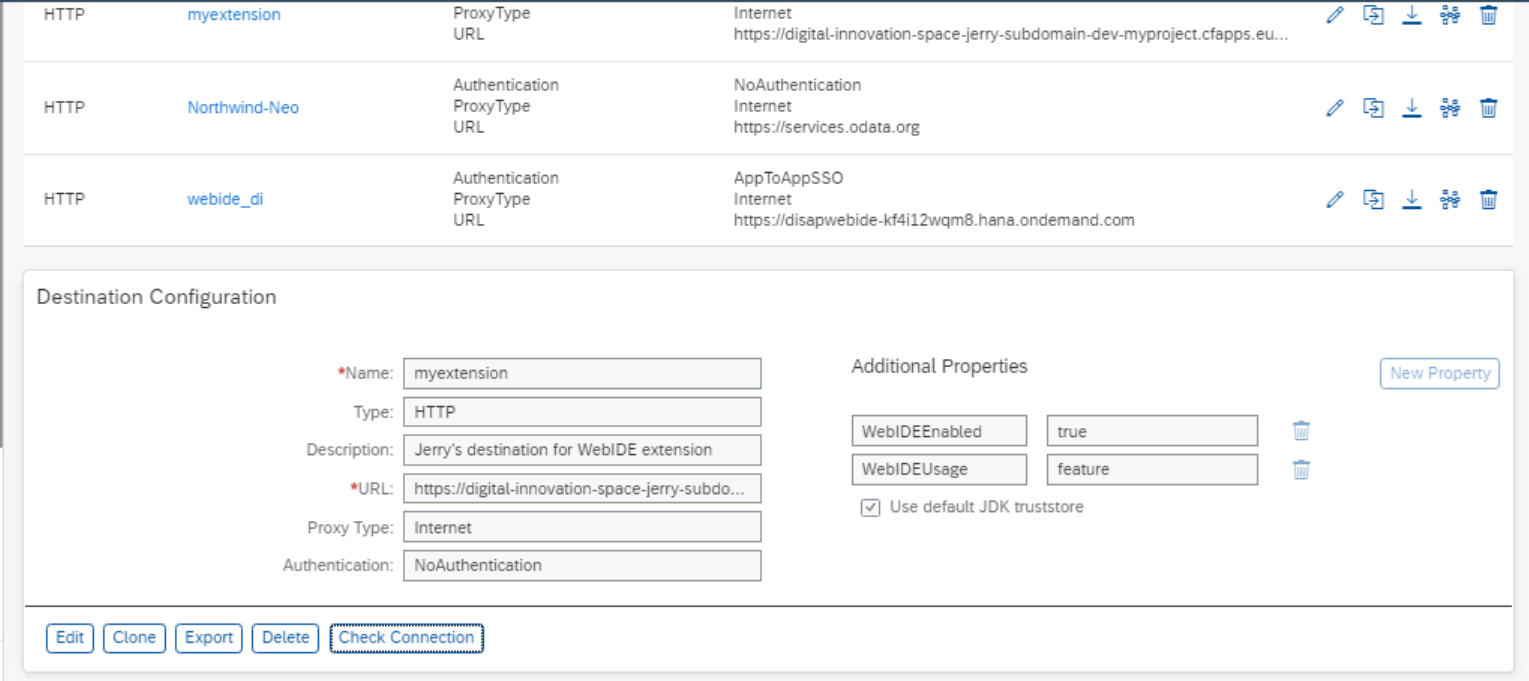
Task: Click the Proxy Type field showing Internet
Action: (582, 527)
